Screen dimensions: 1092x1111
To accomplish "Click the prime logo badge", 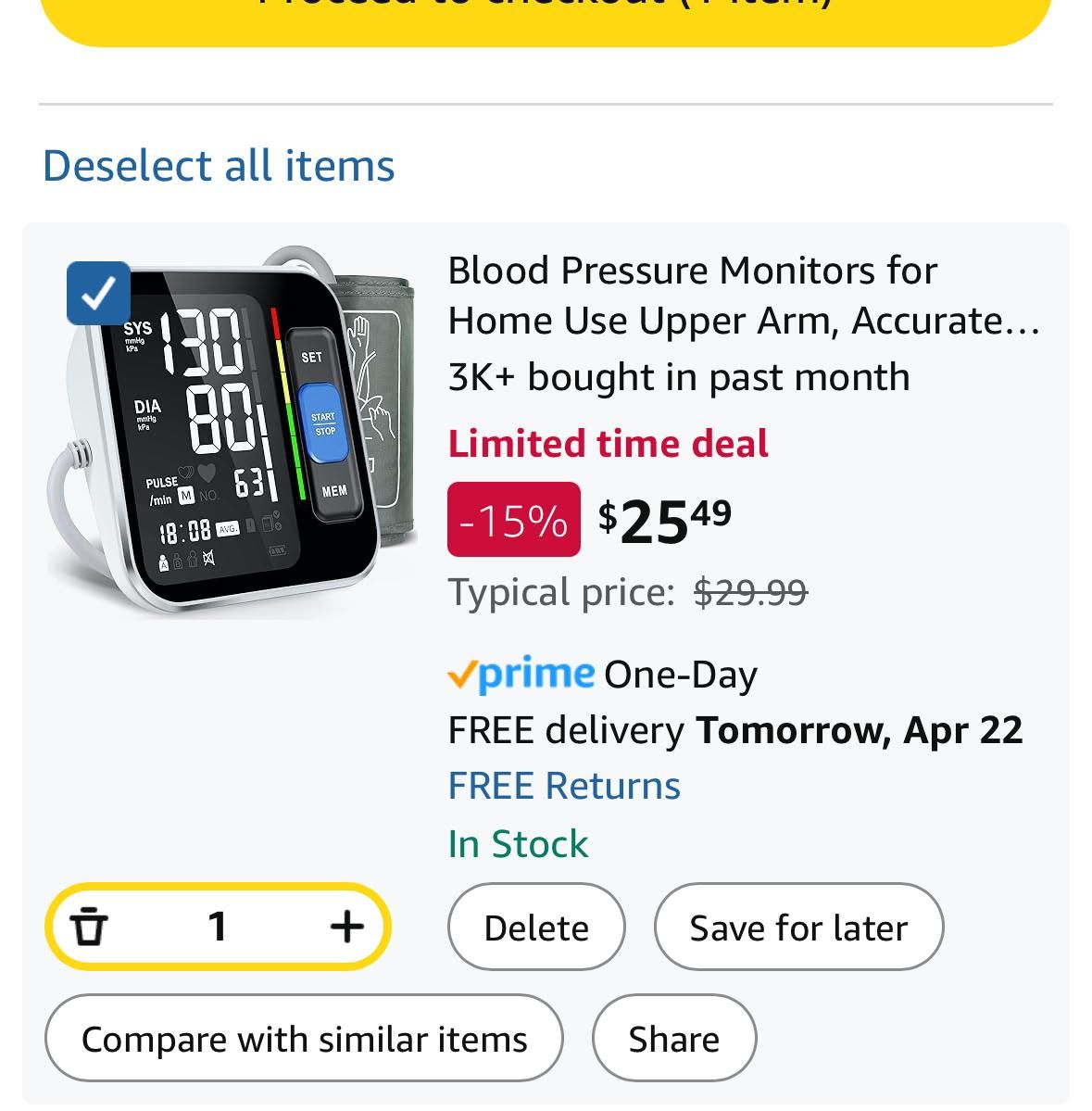I will 521,673.
